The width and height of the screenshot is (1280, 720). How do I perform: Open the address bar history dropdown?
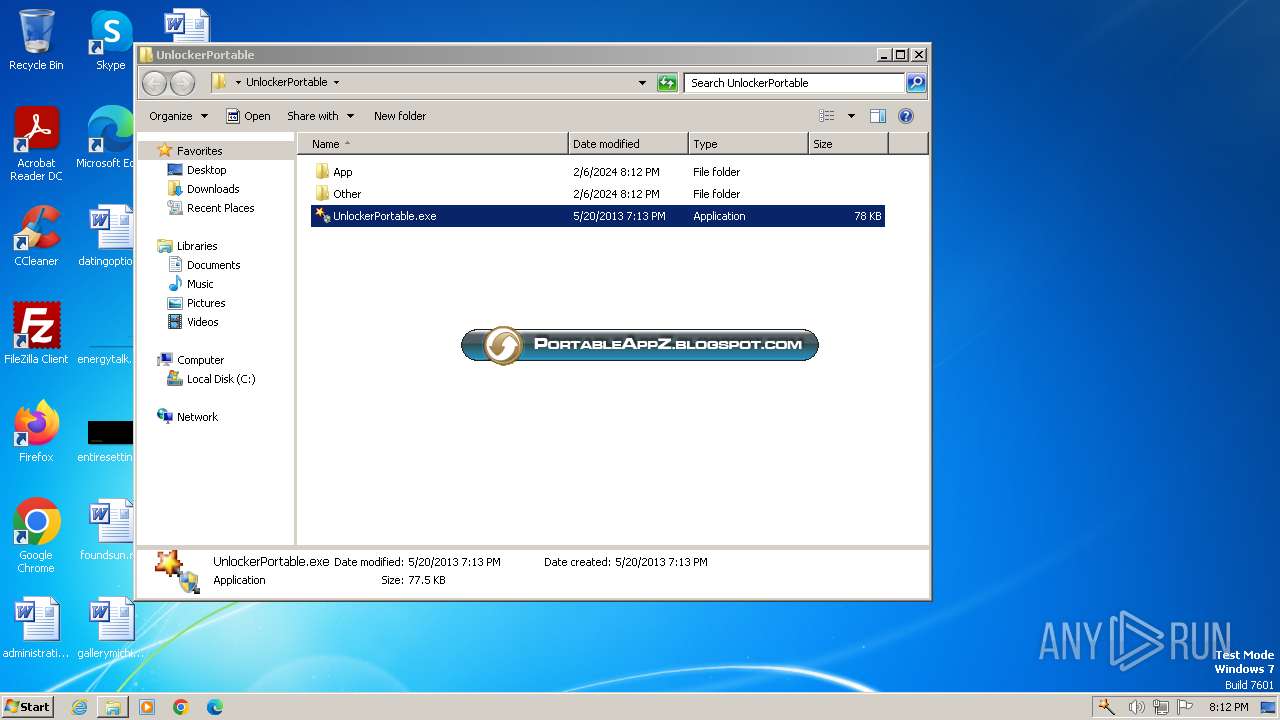click(642, 83)
